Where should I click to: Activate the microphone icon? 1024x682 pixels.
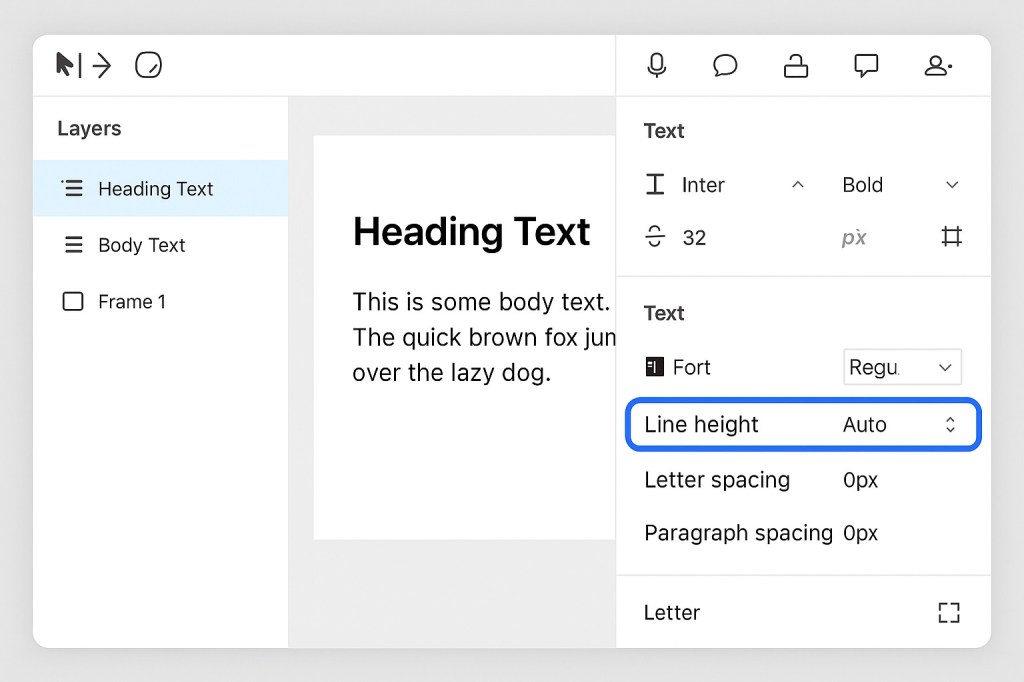[x=656, y=65]
